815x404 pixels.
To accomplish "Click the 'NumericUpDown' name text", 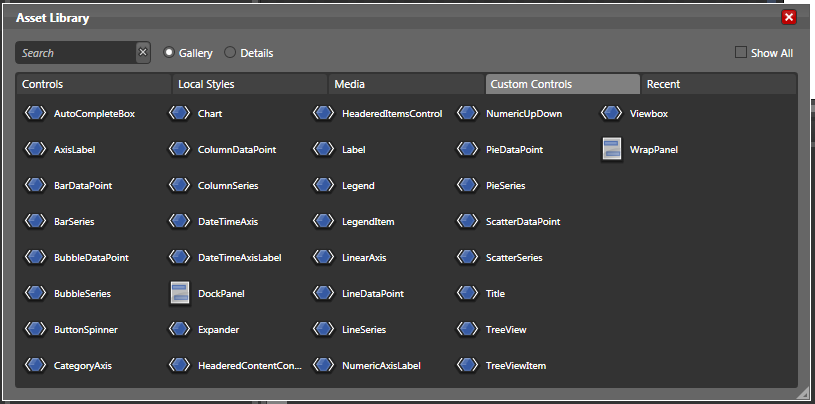I will coord(524,113).
